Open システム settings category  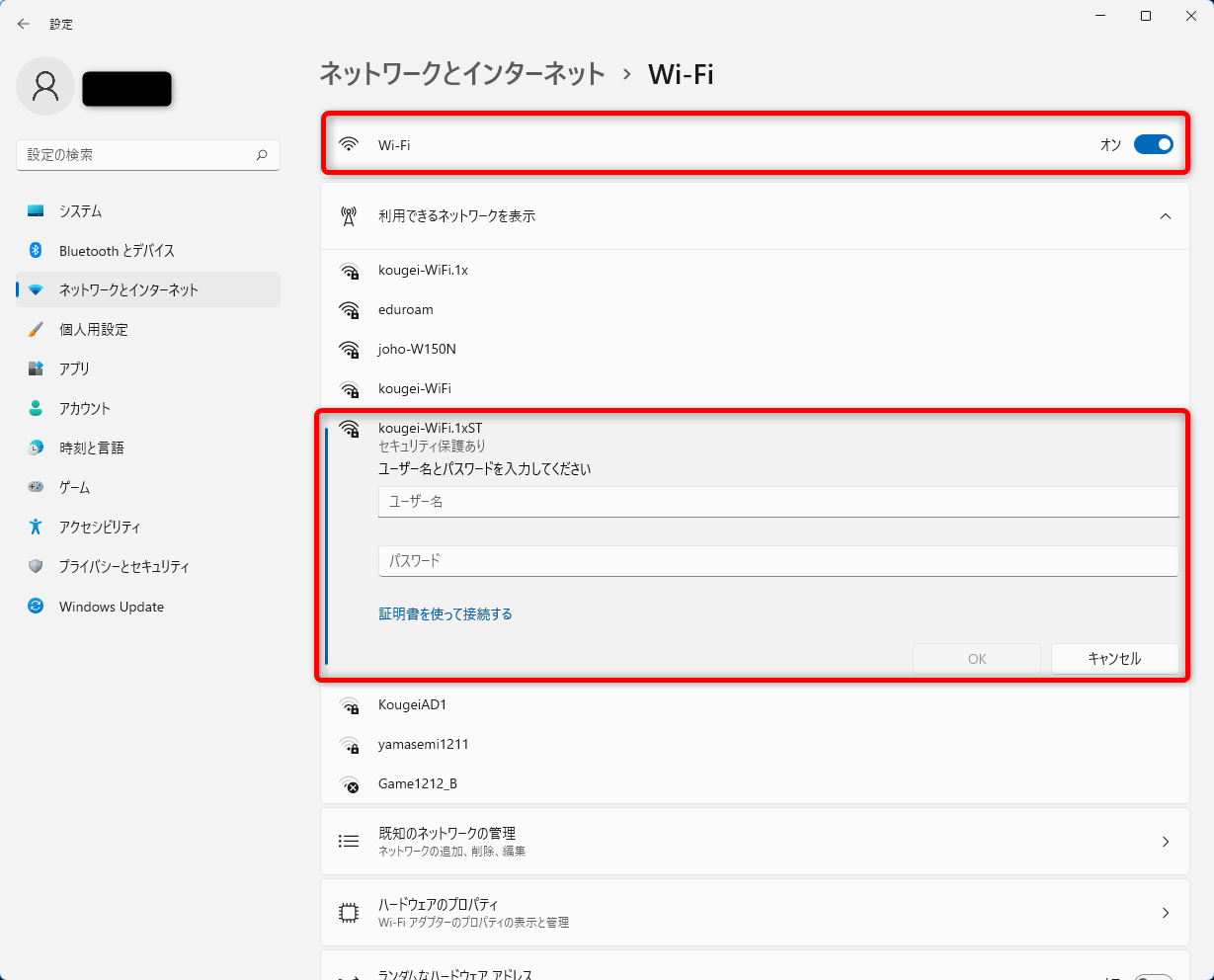pos(148,211)
